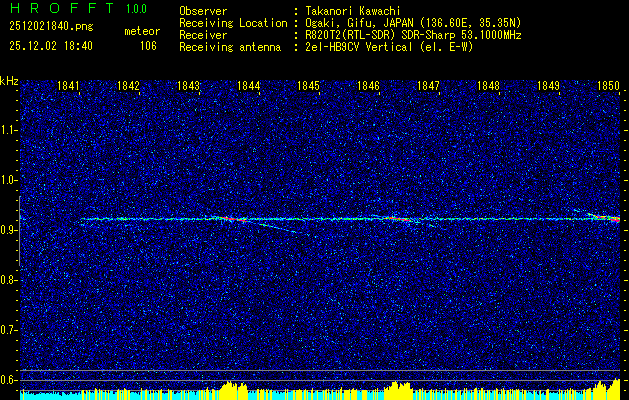Image resolution: width=629 pixels, height=400 pixels.
Task: Click the 1.1 kHz axis label
Action: click(x=9, y=130)
